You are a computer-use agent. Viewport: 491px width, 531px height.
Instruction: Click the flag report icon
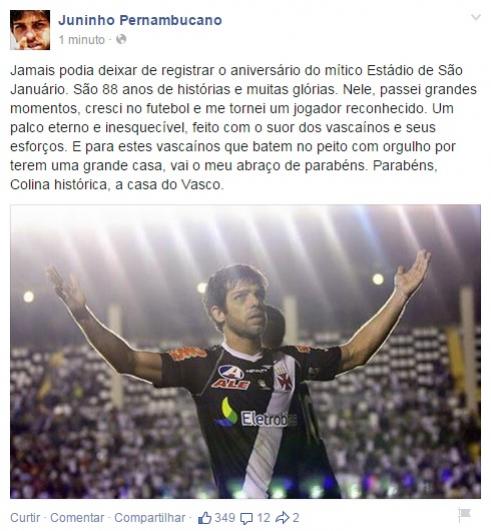[x=465, y=515]
